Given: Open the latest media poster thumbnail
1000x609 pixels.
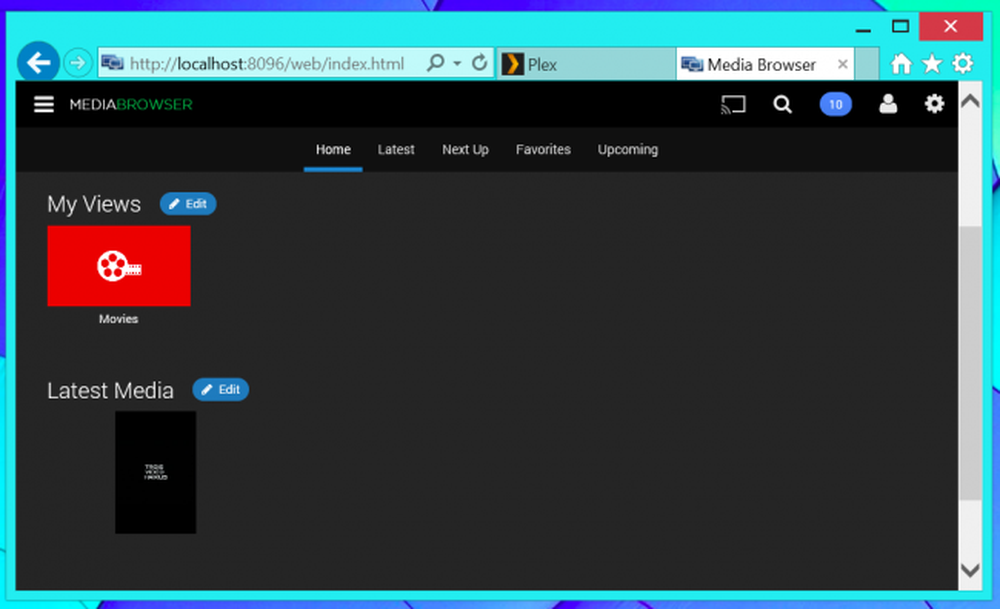Looking at the screenshot, I should point(156,473).
